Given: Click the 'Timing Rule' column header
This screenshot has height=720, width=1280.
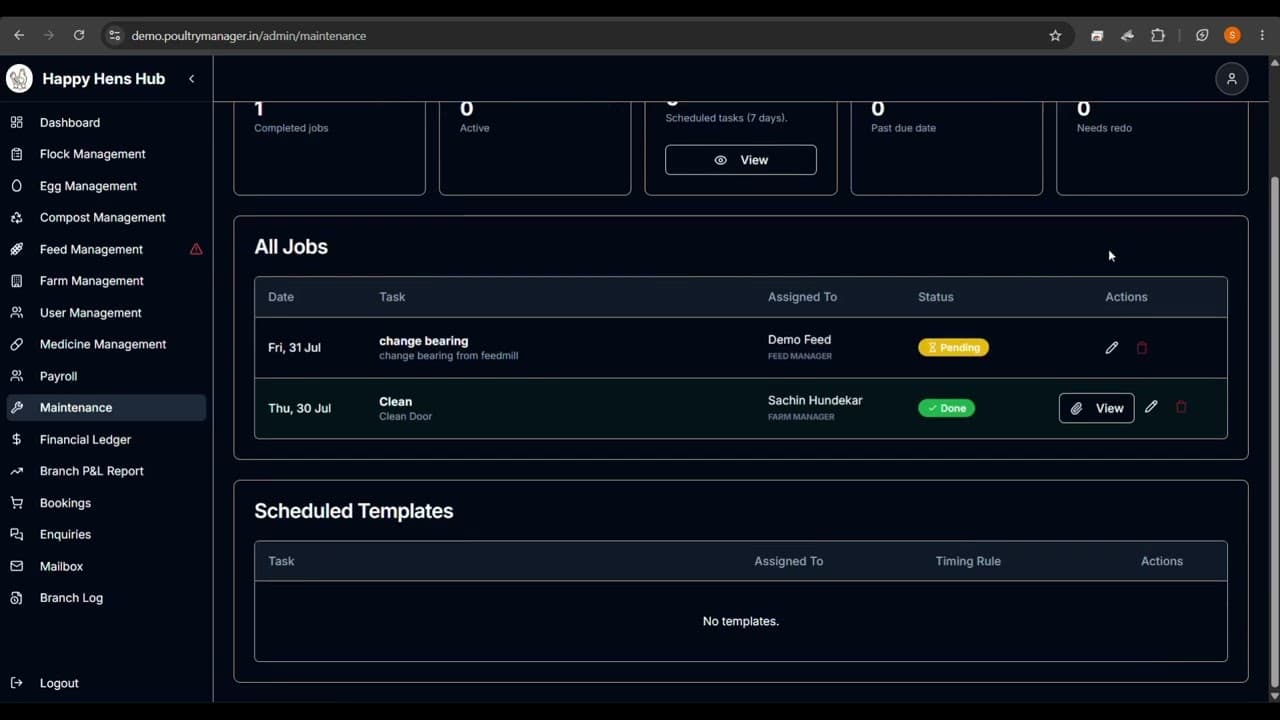Looking at the screenshot, I should 968,561.
